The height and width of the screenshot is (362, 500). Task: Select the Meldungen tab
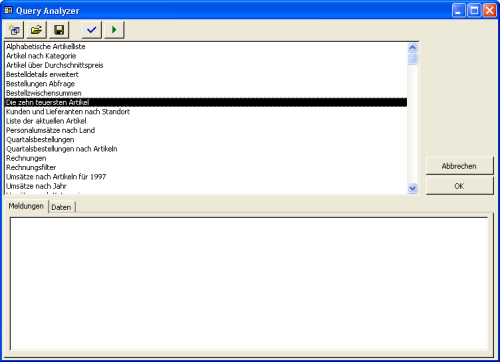[26, 206]
